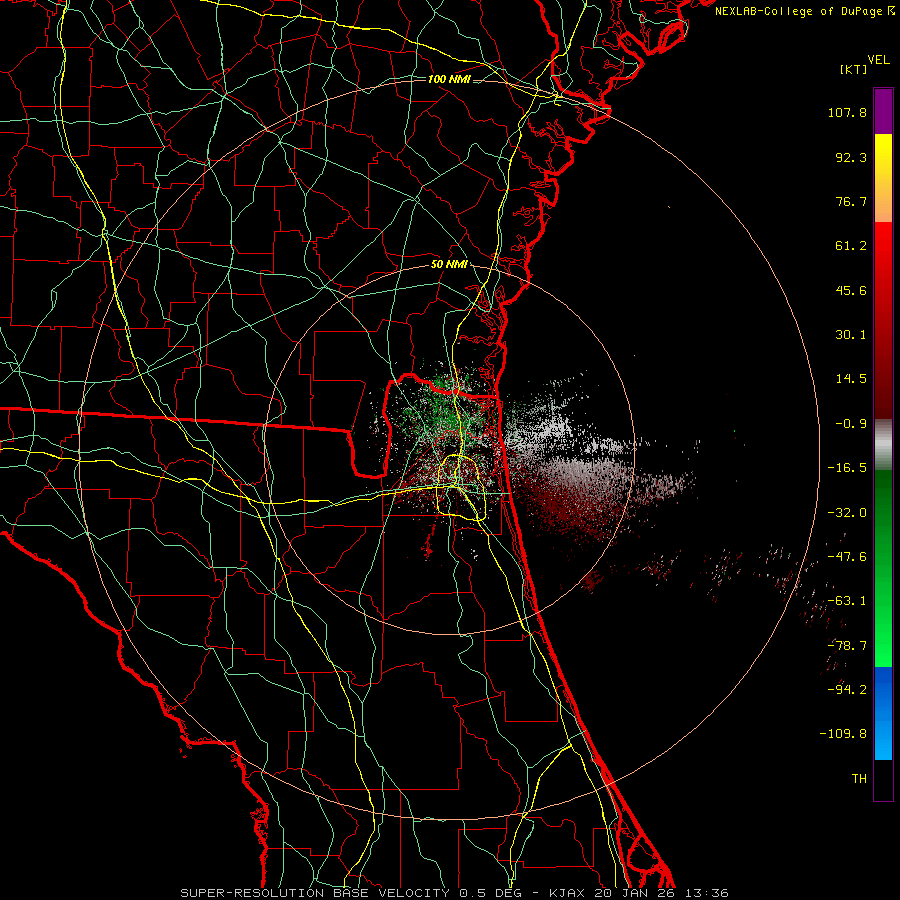This screenshot has height=900, width=900.
Task: Click the [KT] units label
Action: coord(854,69)
